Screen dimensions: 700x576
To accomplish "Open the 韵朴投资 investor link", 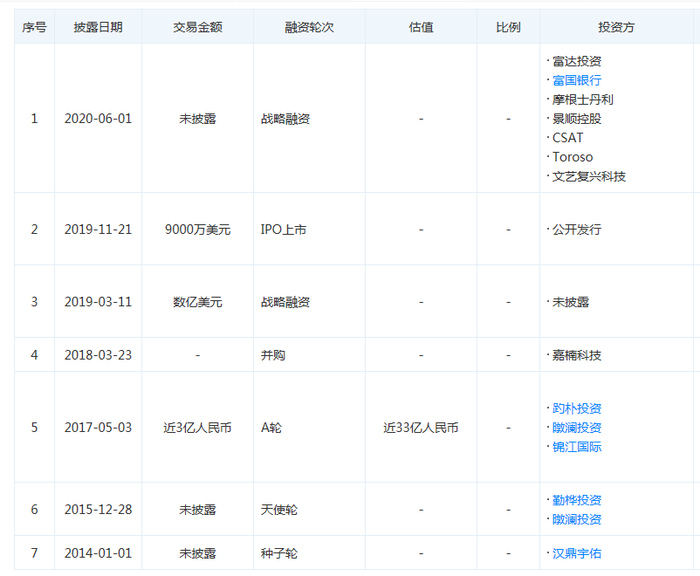I will coord(576,408).
